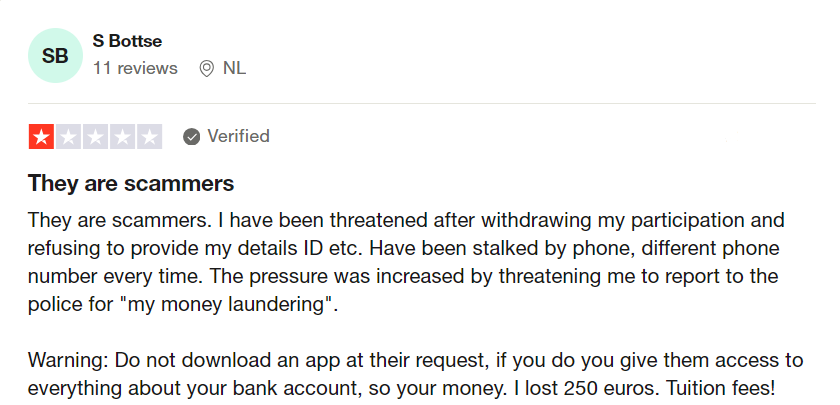Open the S Bottse reviewer profile name
The image size is (840, 405).
(x=127, y=41)
